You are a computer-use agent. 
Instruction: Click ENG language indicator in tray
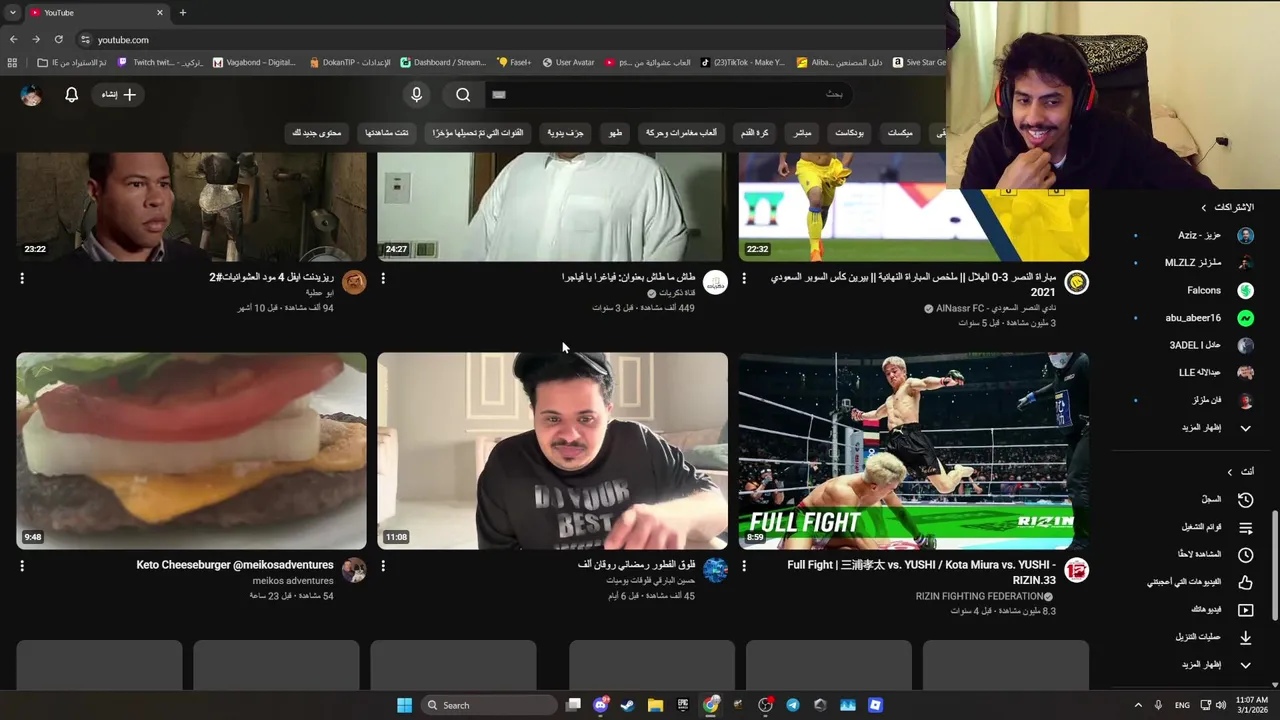click(1182, 705)
